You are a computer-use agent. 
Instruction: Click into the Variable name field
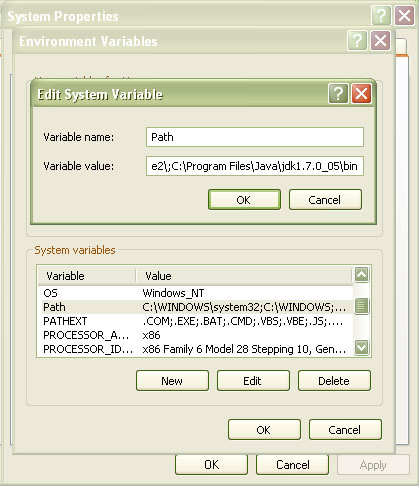(255, 137)
